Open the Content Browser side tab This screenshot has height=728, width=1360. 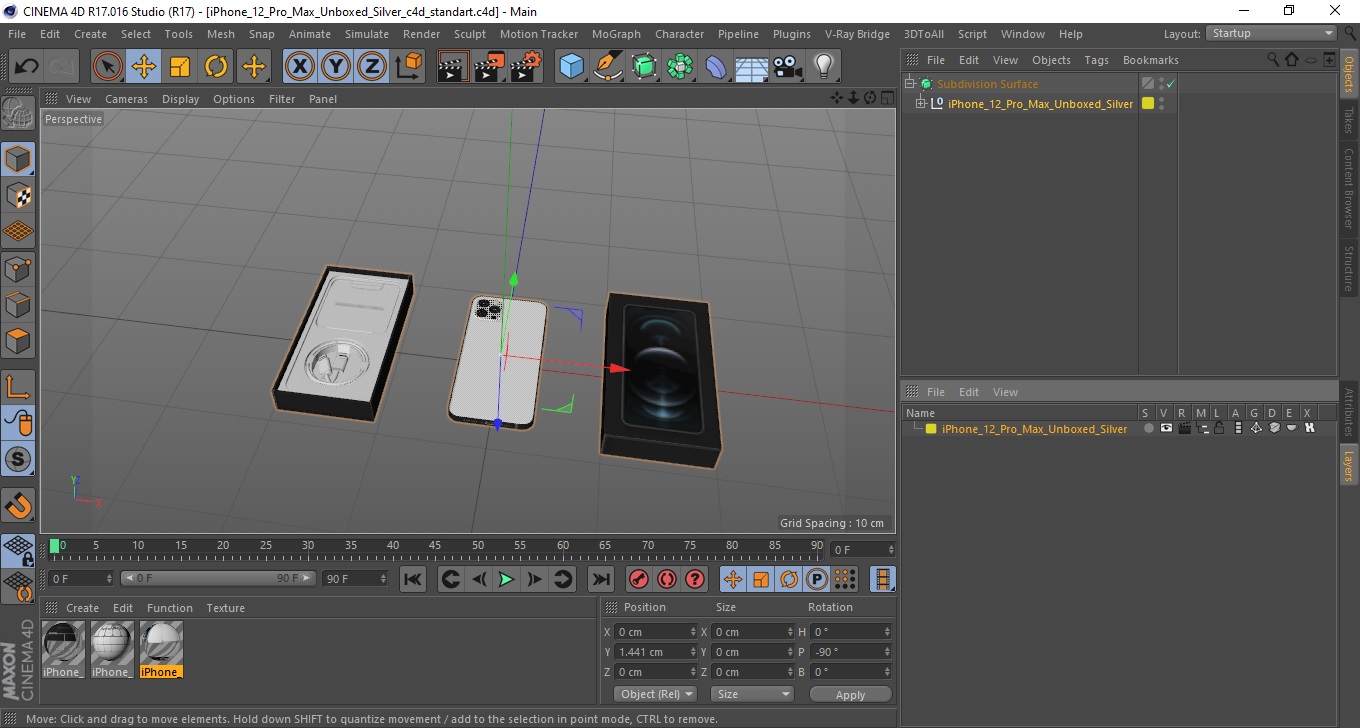(x=1349, y=189)
